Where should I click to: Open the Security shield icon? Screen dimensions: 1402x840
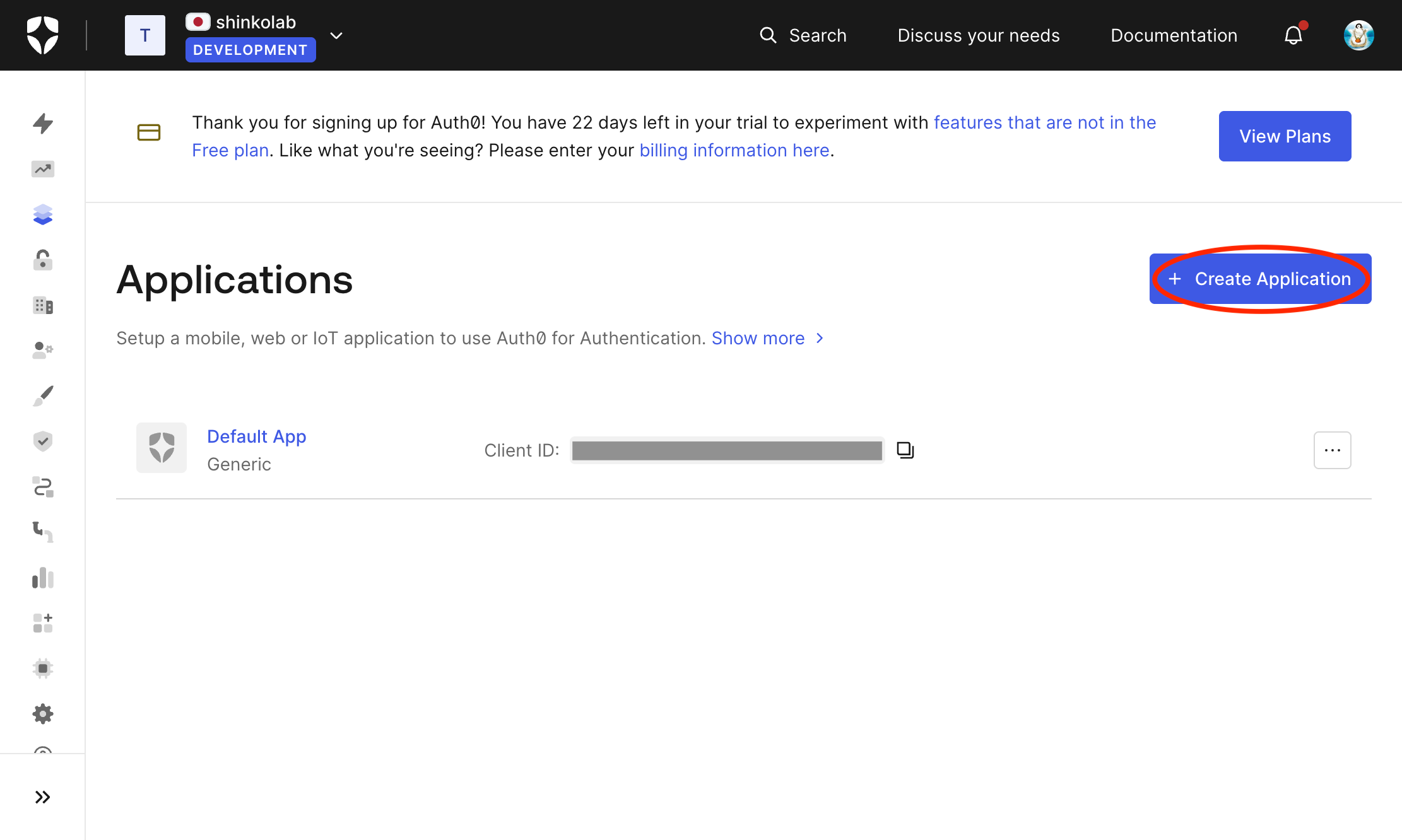(x=42, y=440)
